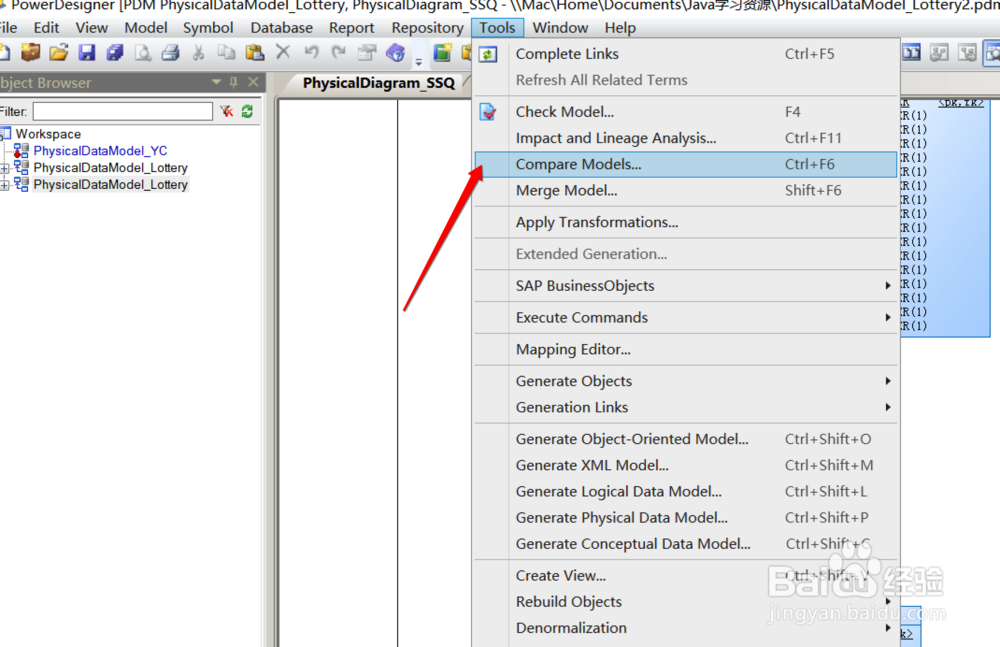Click Complete Links menu icon

tap(489, 54)
